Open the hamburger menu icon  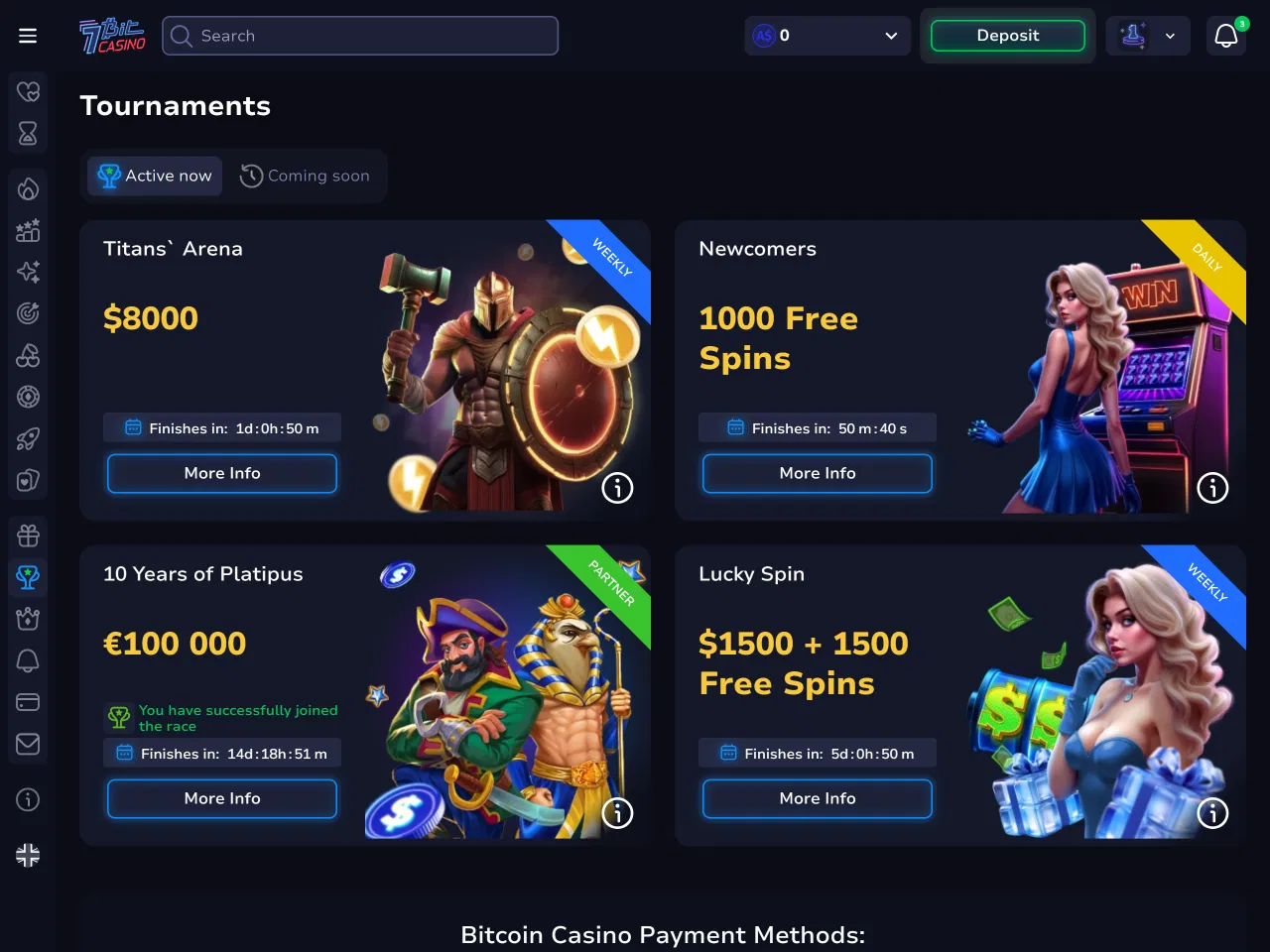(28, 36)
